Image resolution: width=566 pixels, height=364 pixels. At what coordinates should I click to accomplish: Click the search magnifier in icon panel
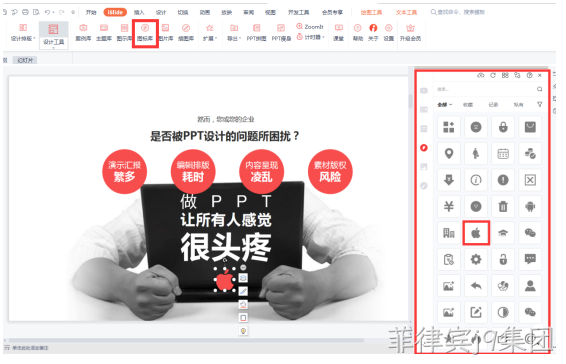[x=539, y=89]
